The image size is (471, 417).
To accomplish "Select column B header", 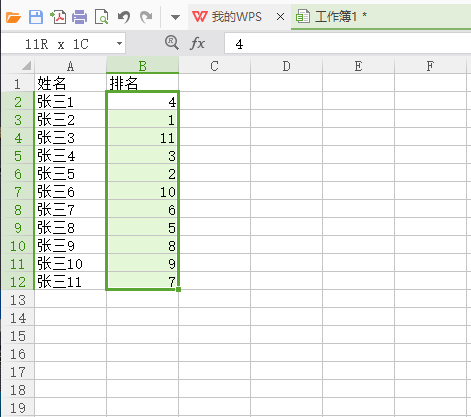I will (143, 66).
